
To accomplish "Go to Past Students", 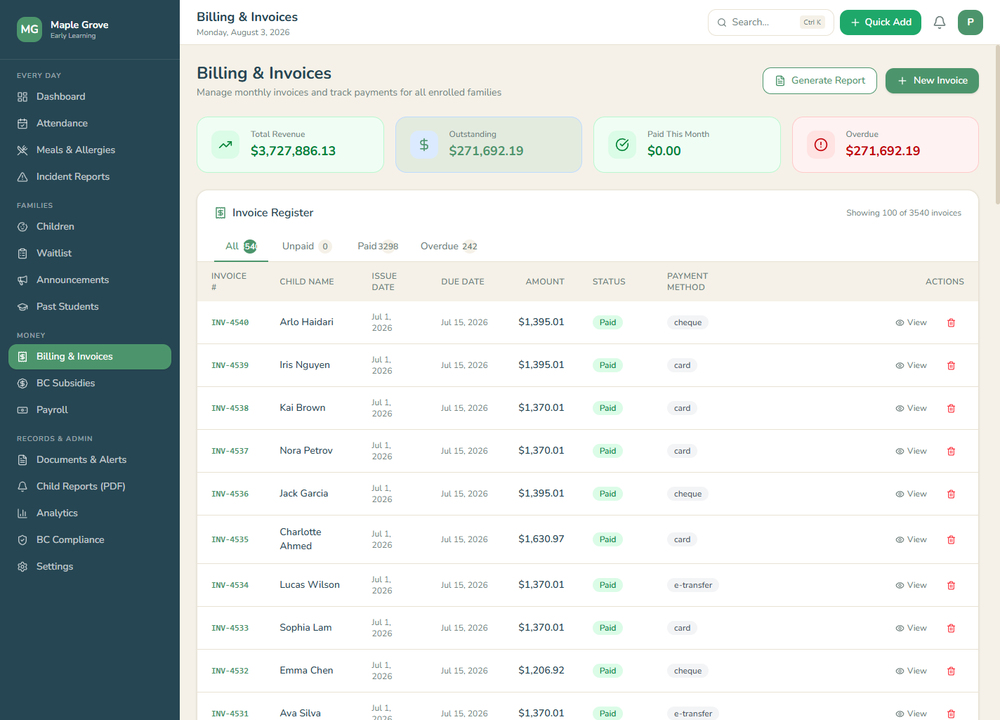I will (x=90, y=307).
